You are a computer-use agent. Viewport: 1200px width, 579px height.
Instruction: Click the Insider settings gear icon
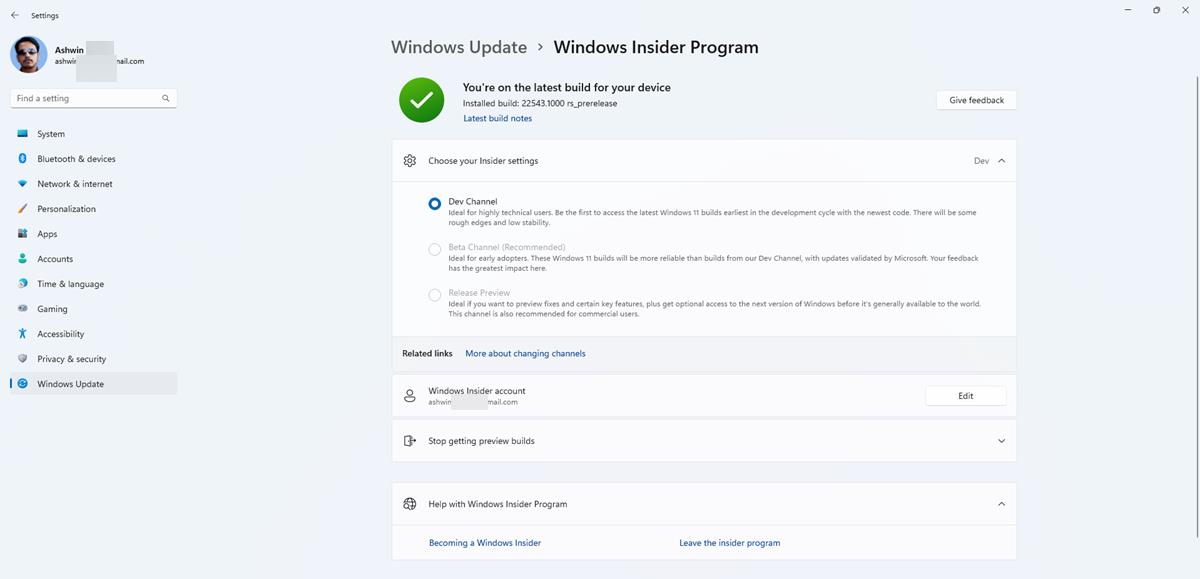[x=409, y=160]
